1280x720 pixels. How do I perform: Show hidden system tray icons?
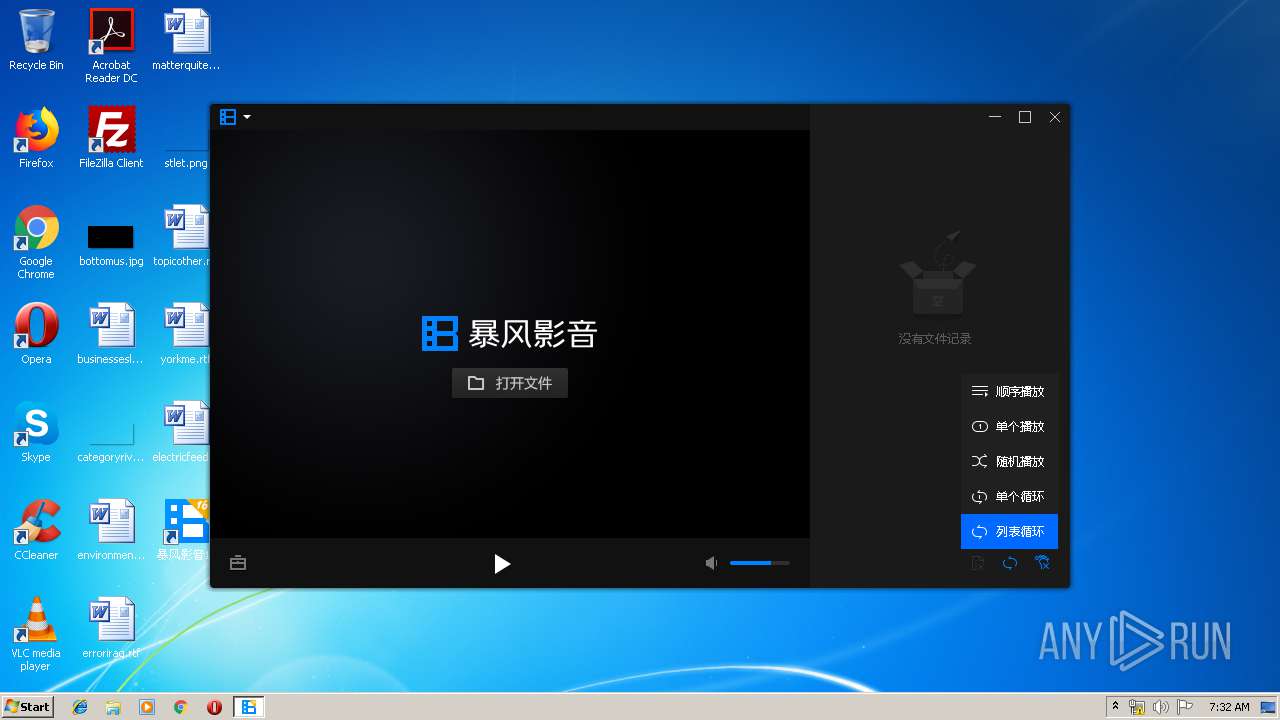click(x=1115, y=707)
